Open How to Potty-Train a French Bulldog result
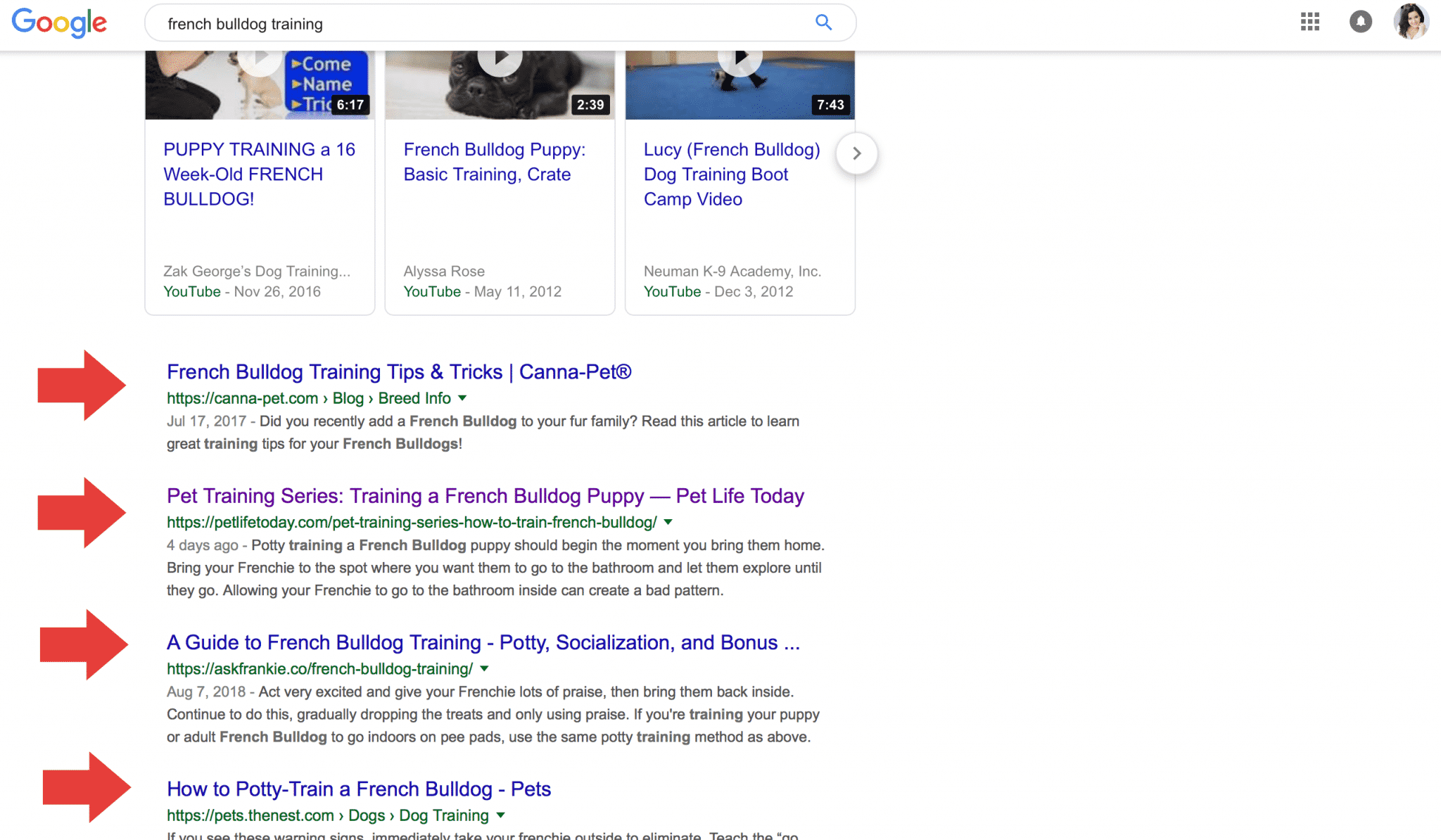1441x840 pixels. point(359,789)
